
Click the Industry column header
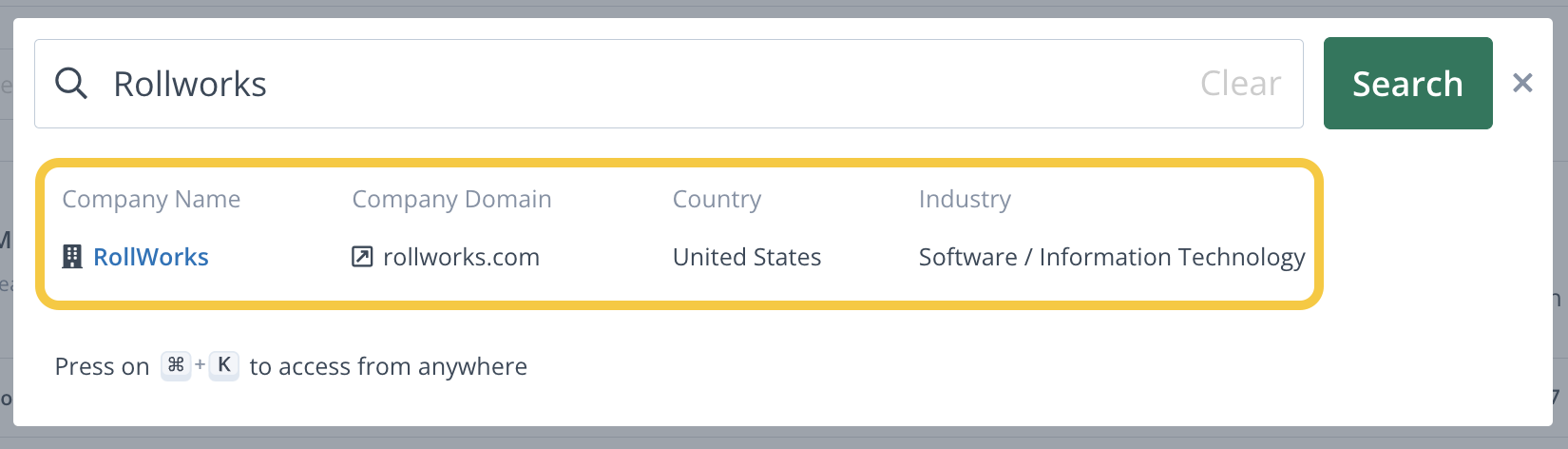click(x=965, y=199)
